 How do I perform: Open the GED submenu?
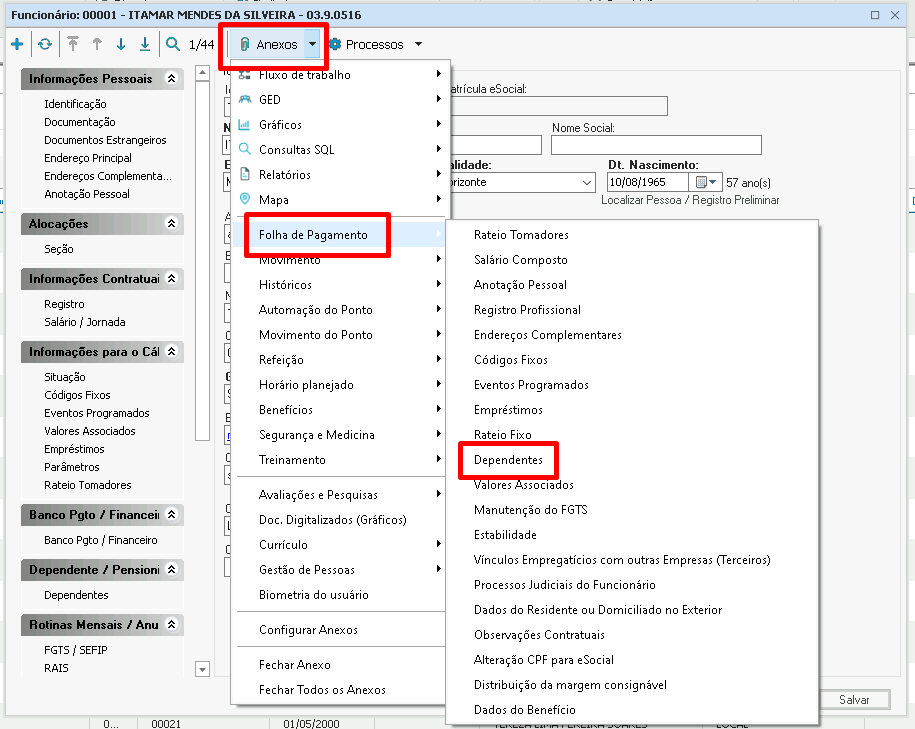[x=340, y=100]
